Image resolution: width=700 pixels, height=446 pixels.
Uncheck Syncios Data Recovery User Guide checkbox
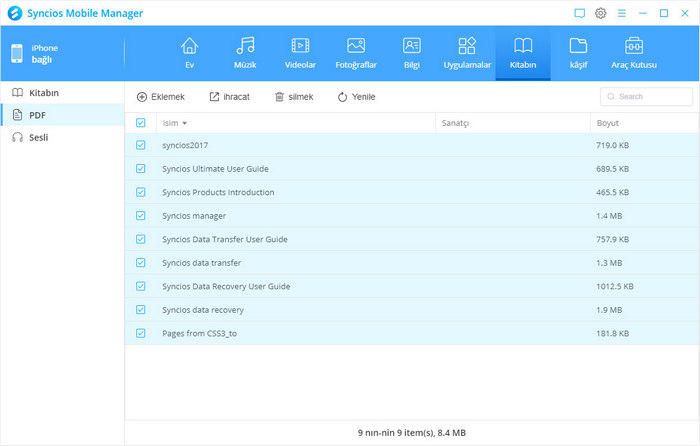(x=141, y=286)
